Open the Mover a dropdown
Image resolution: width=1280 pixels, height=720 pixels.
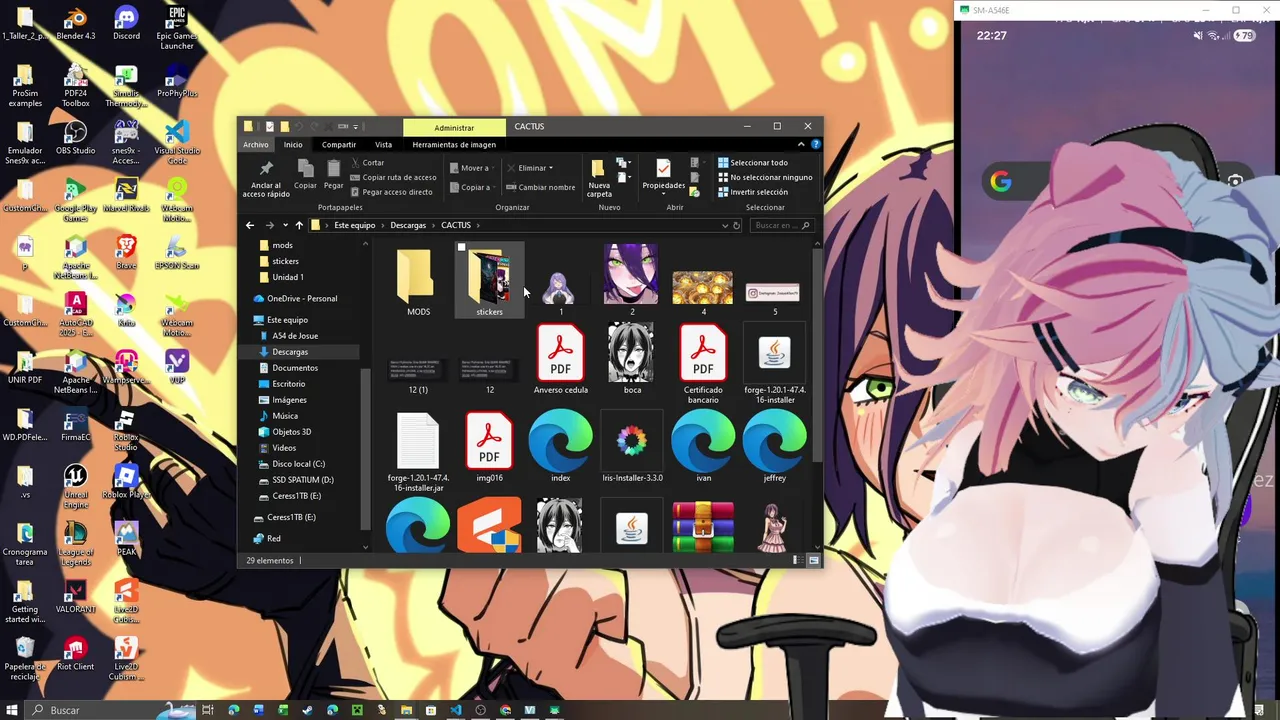pos(470,168)
